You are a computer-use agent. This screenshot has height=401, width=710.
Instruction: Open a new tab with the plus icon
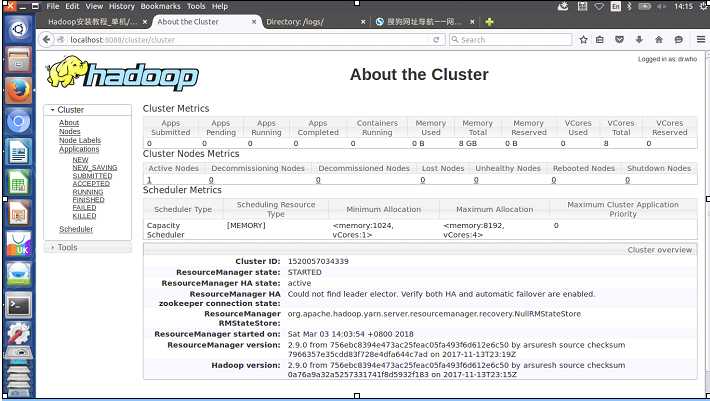[x=489, y=22]
